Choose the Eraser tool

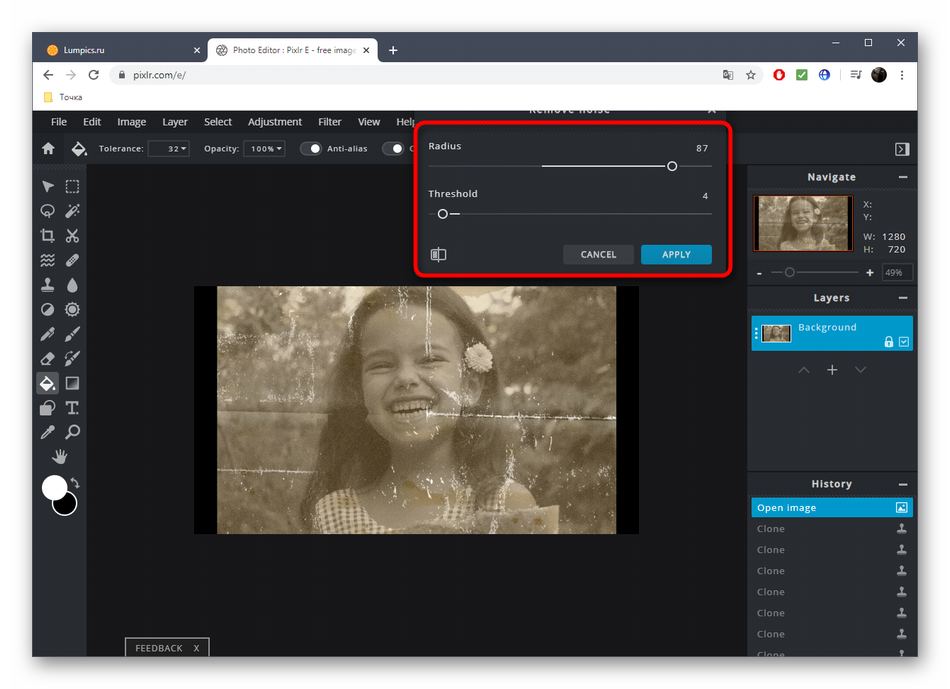pos(47,358)
